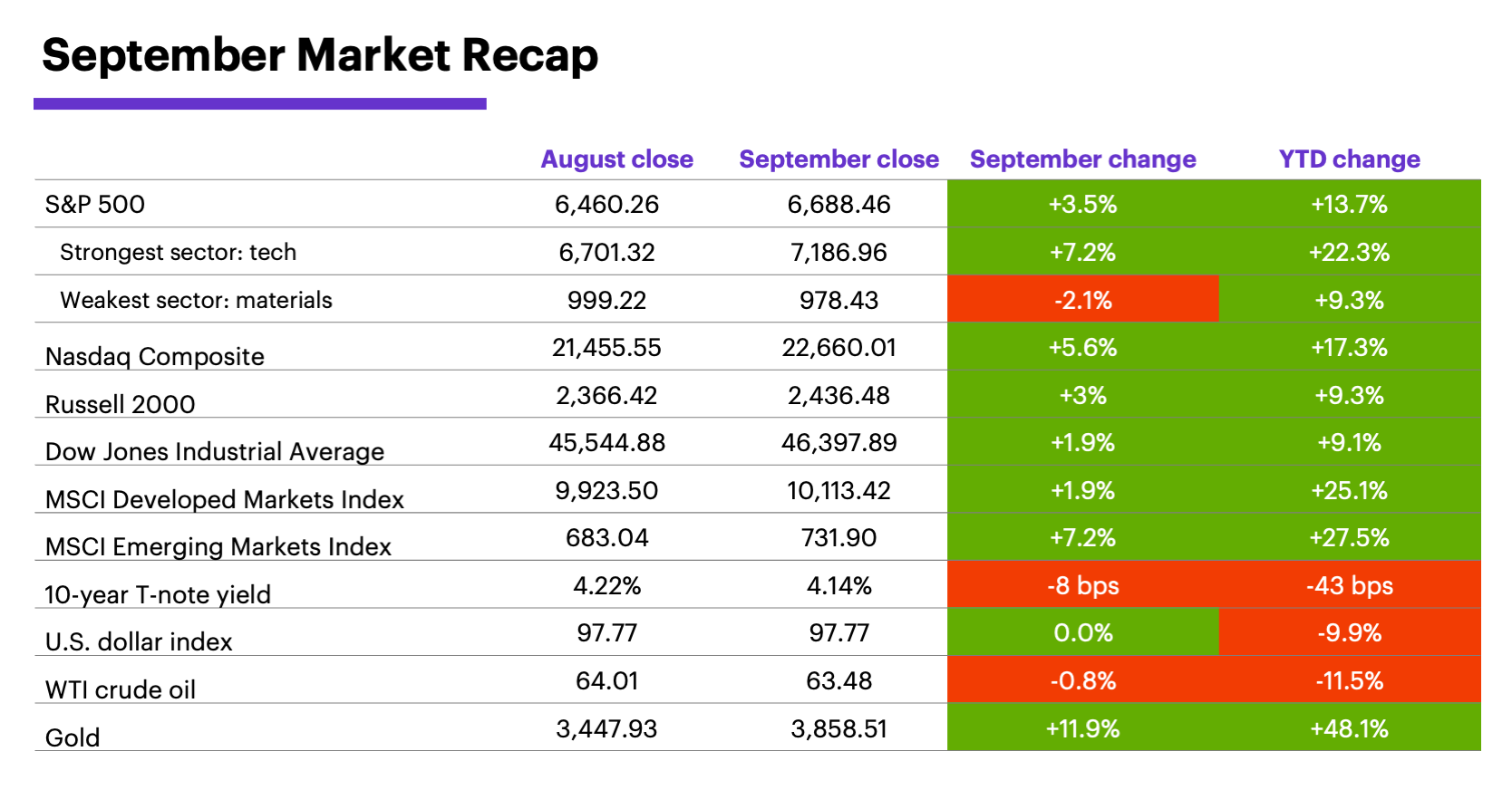
Task: Click the YTD change column header
Action: [1349, 159]
